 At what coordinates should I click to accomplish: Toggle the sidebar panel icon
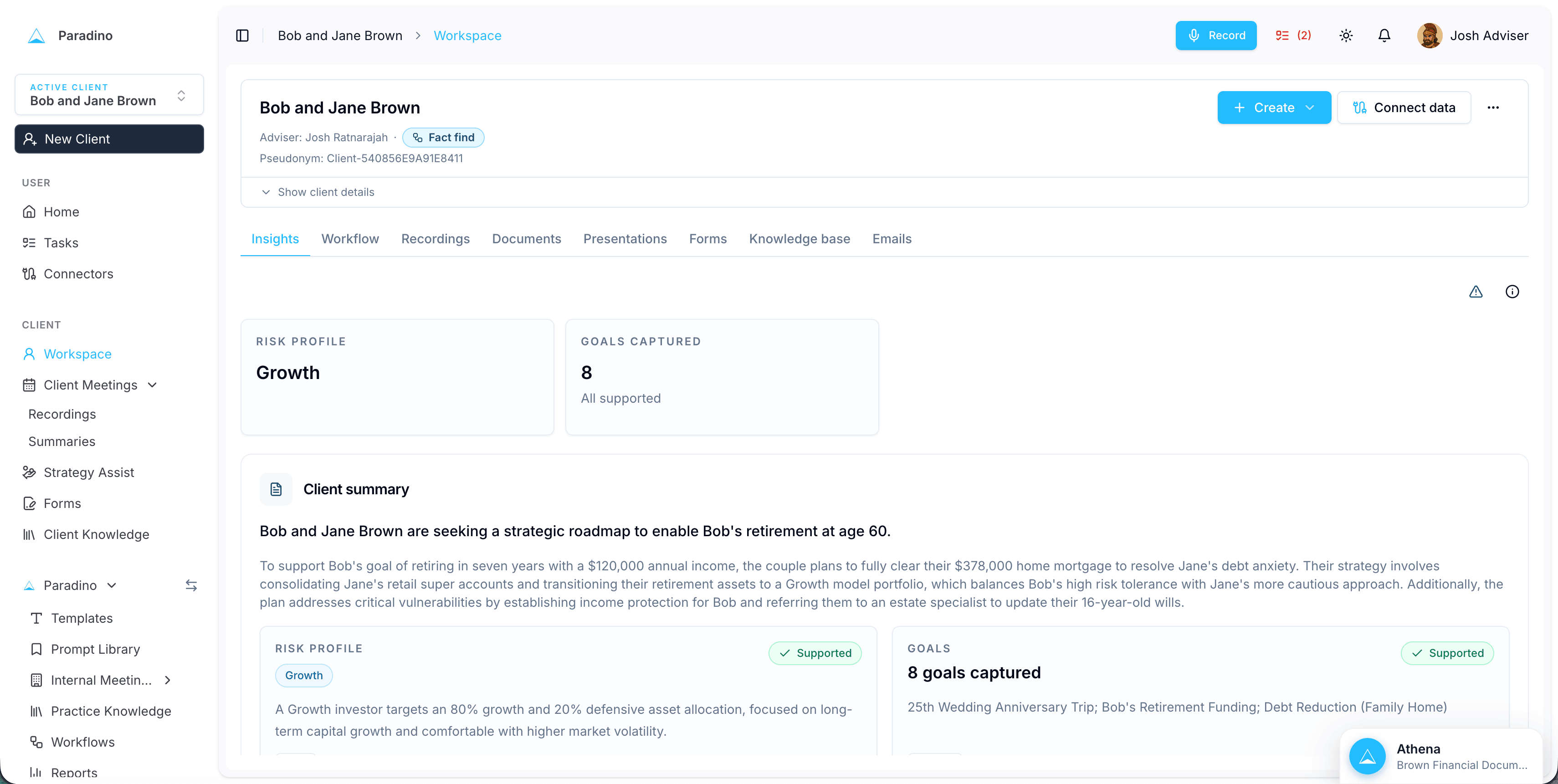(x=242, y=36)
